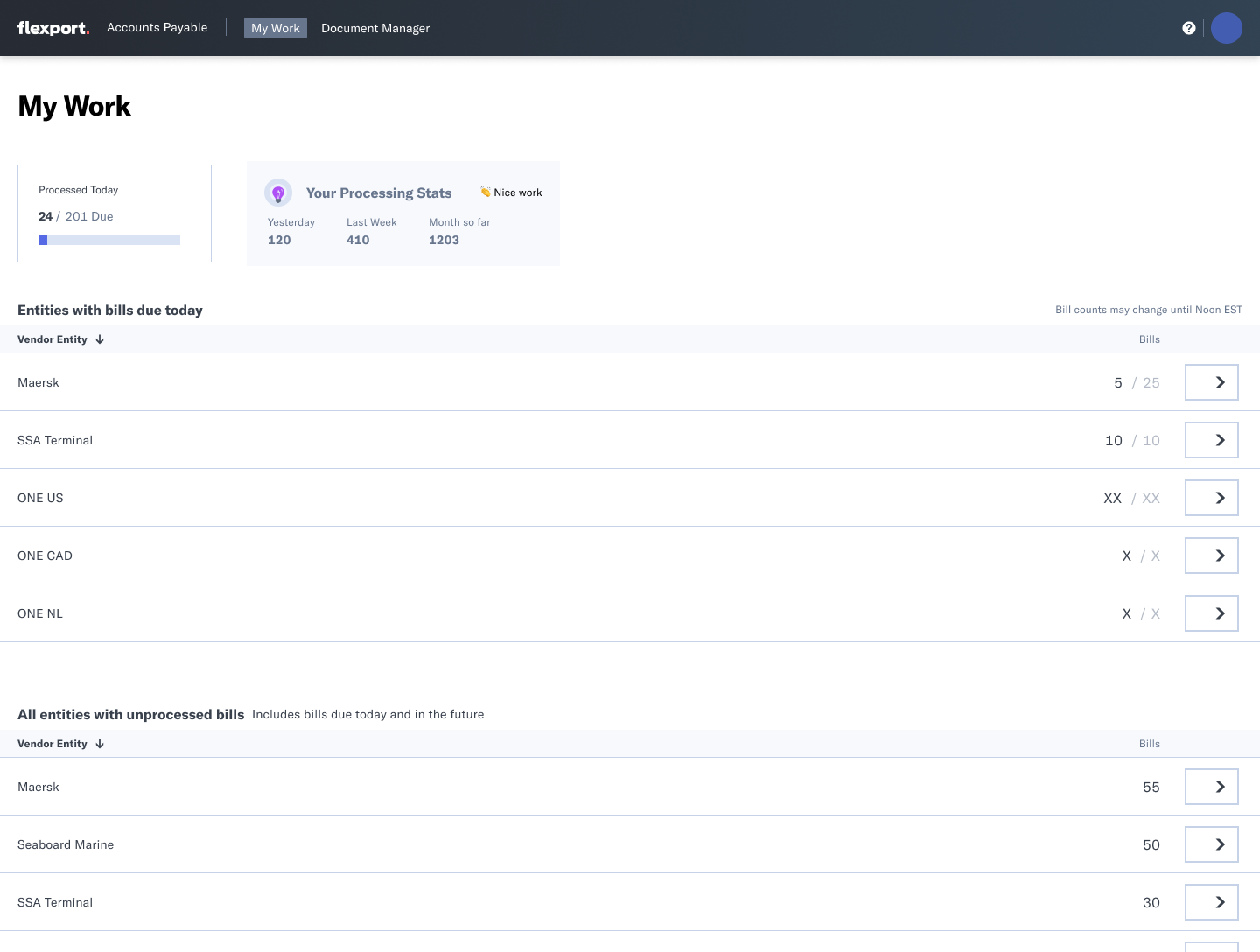The height and width of the screenshot is (952, 1260).
Task: Click the Month so far value 1203
Action: click(444, 240)
